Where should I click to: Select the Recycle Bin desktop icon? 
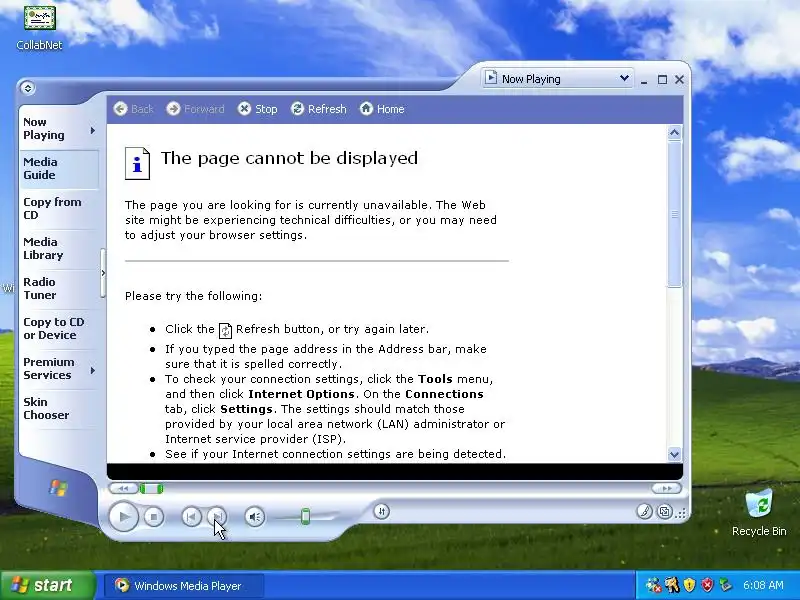[x=759, y=513]
